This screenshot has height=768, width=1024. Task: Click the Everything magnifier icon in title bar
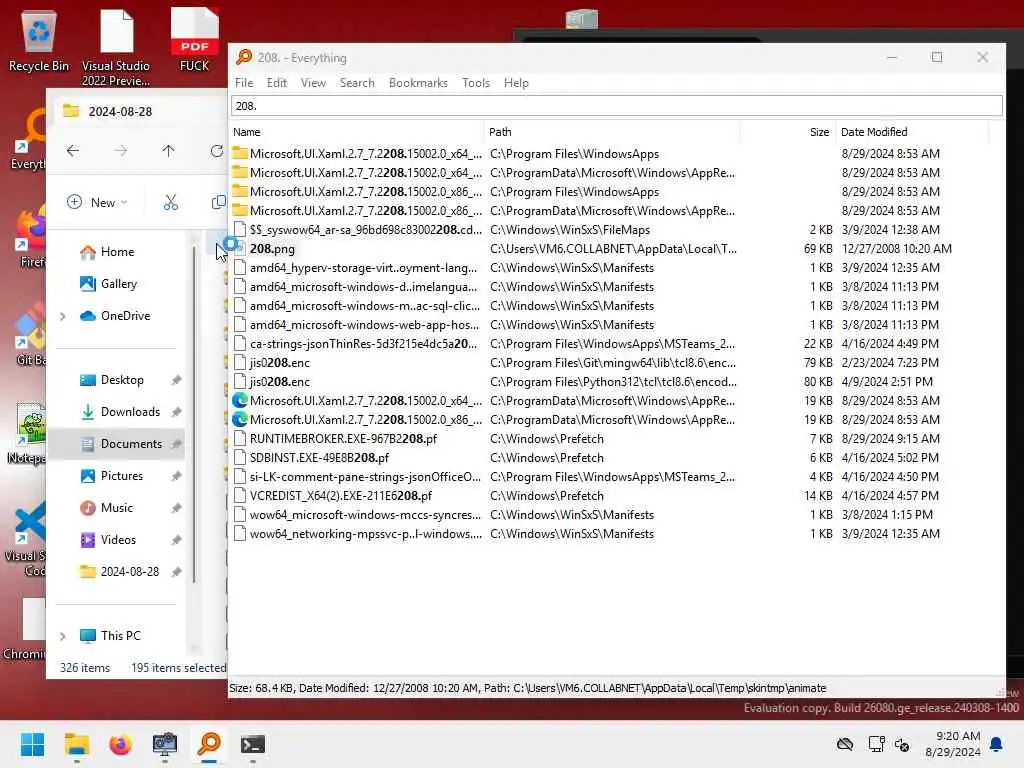click(x=244, y=57)
